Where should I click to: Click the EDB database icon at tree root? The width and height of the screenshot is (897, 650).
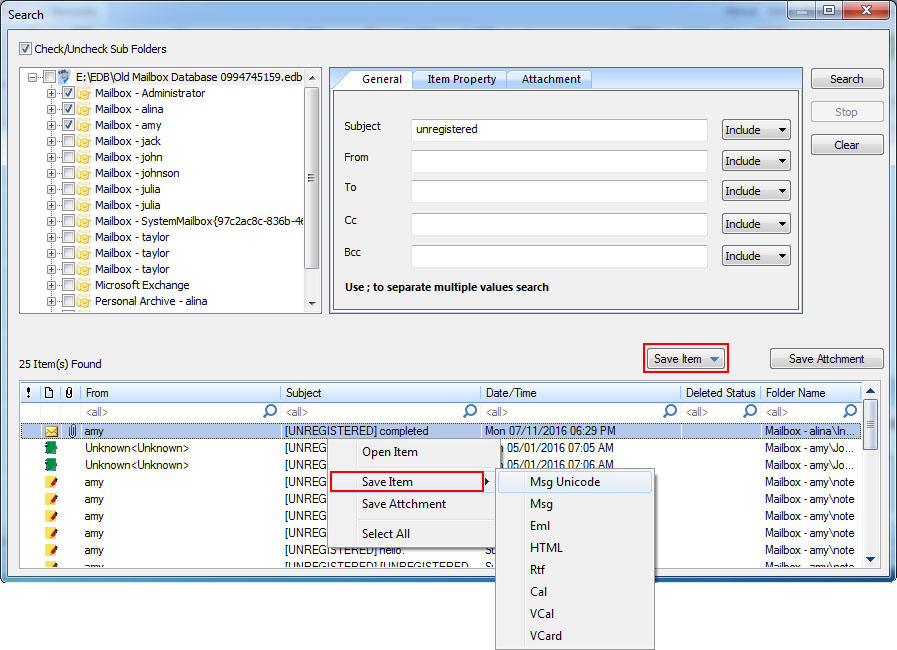tap(65, 77)
